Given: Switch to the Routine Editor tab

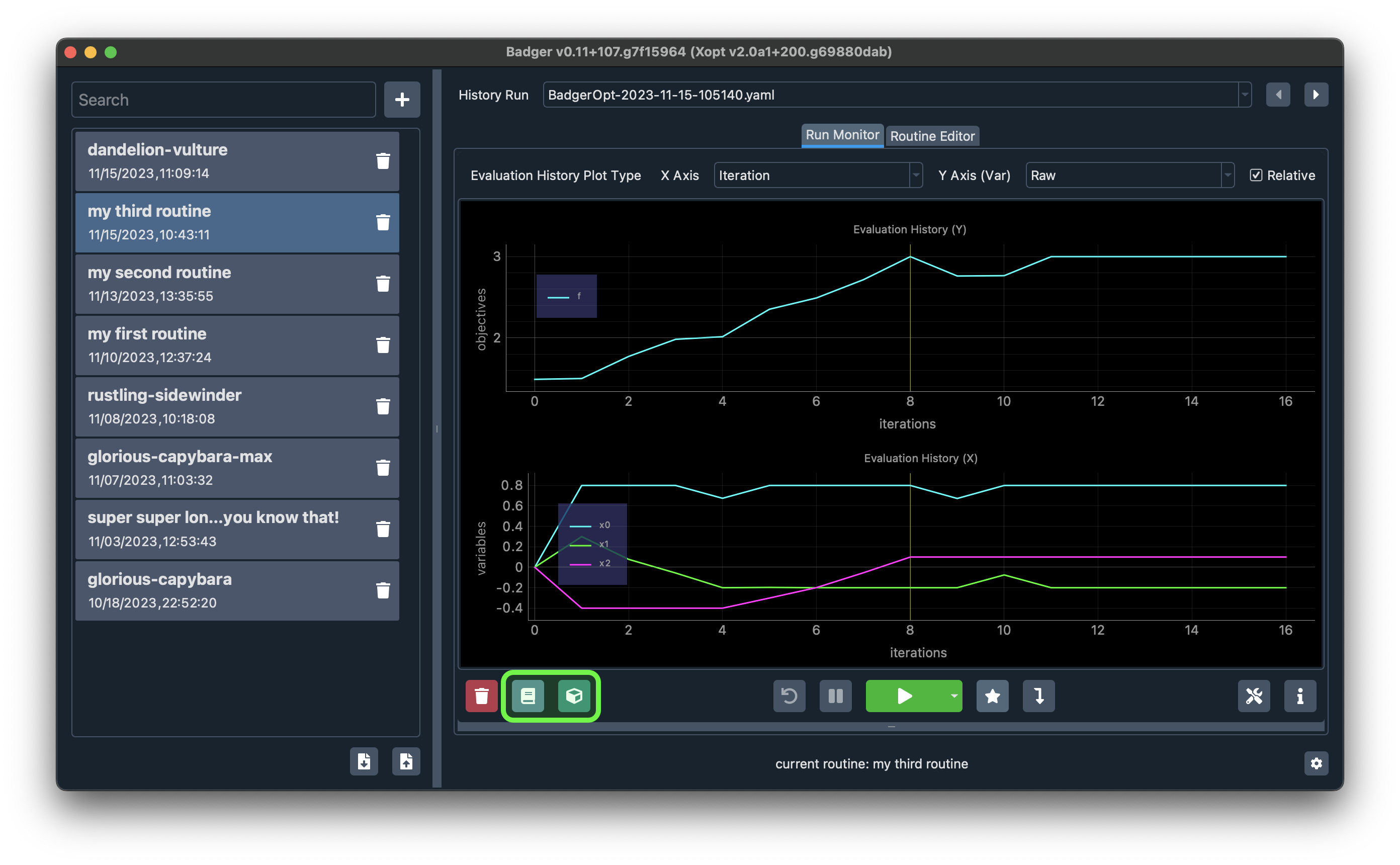Looking at the screenshot, I should [x=932, y=136].
